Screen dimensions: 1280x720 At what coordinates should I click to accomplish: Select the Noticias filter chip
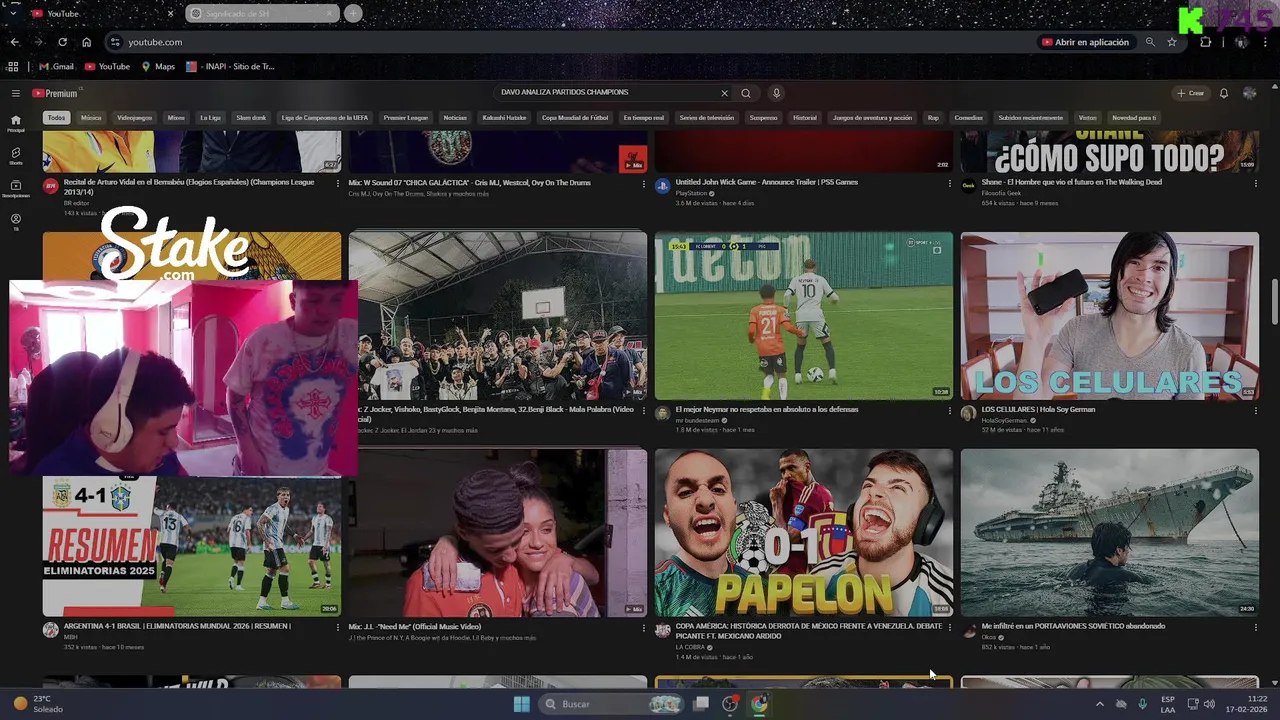(x=455, y=118)
